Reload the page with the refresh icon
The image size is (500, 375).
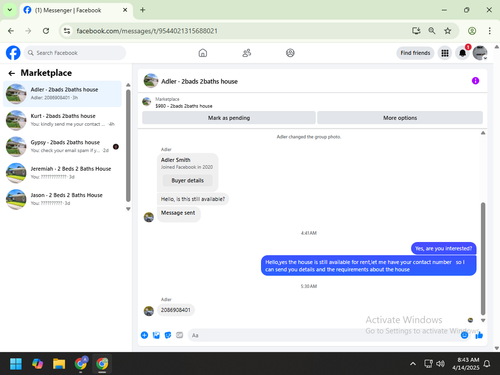[46, 31]
